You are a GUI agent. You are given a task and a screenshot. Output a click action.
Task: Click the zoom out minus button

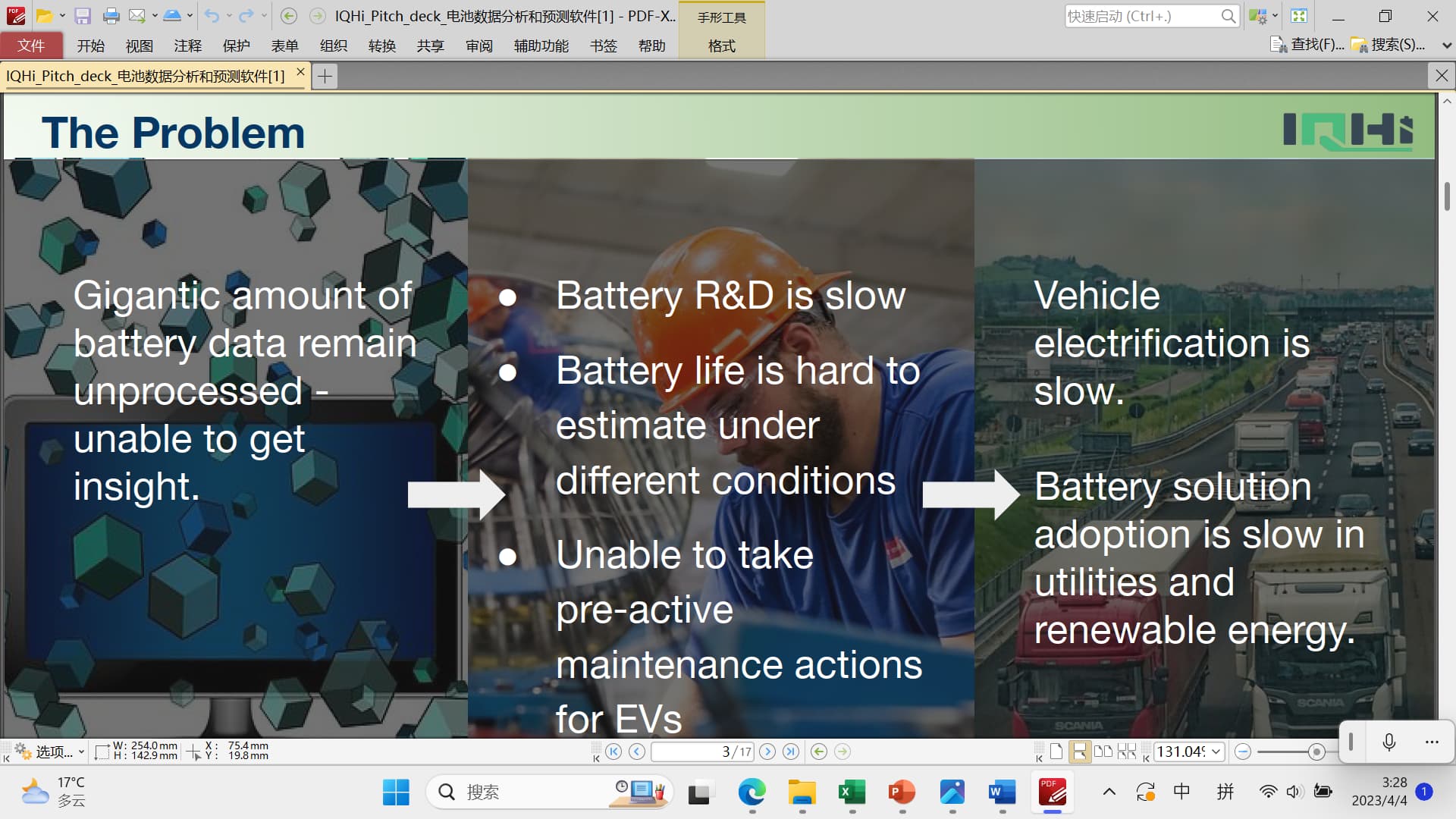click(1242, 752)
